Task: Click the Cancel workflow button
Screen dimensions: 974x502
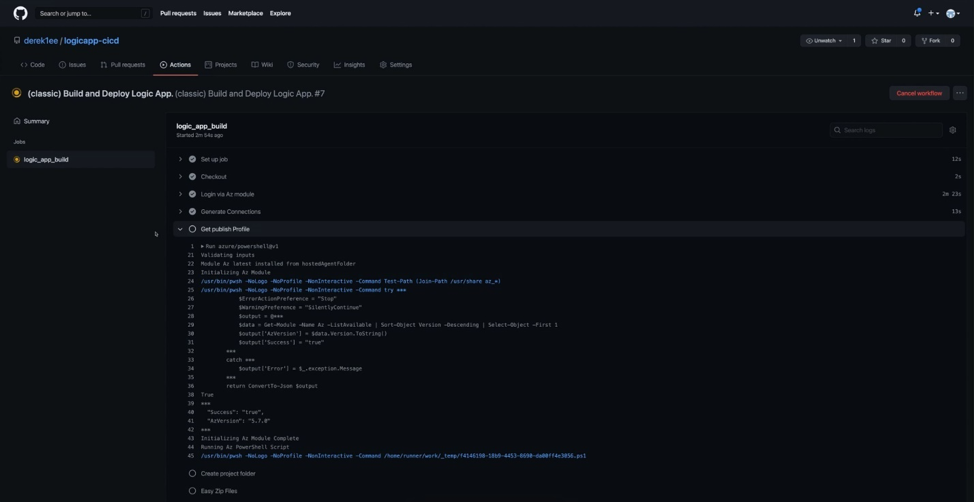Action: pos(919,93)
